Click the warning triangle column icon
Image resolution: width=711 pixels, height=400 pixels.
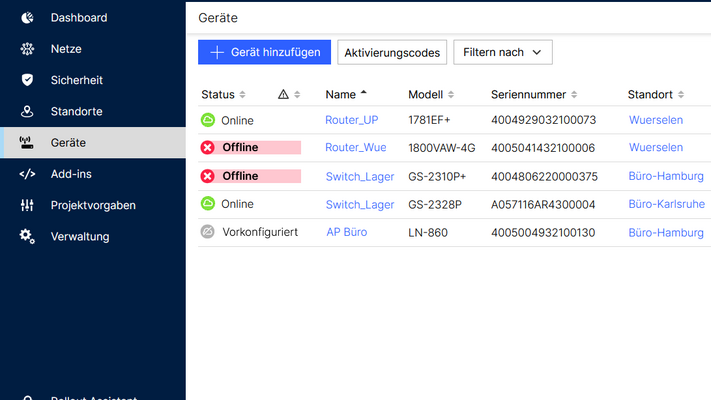[283, 95]
